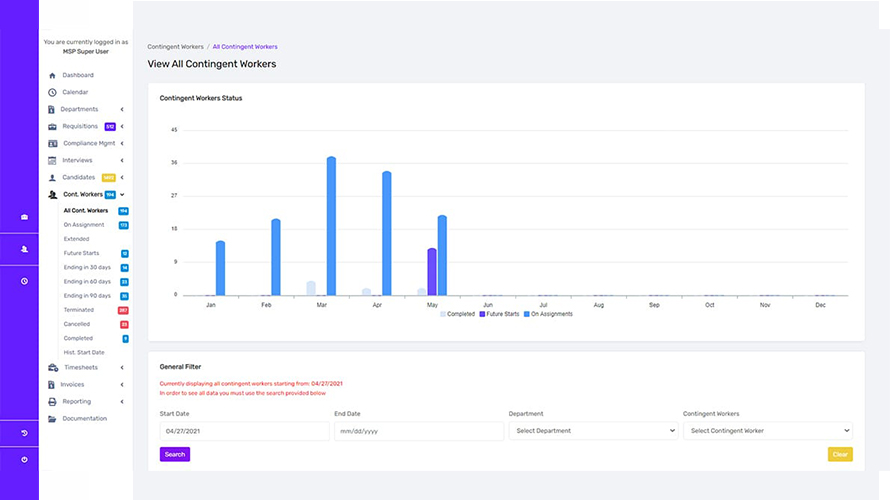Click the End Date input field
Image resolution: width=890 pixels, height=500 pixels.
pyautogui.click(x=419, y=431)
